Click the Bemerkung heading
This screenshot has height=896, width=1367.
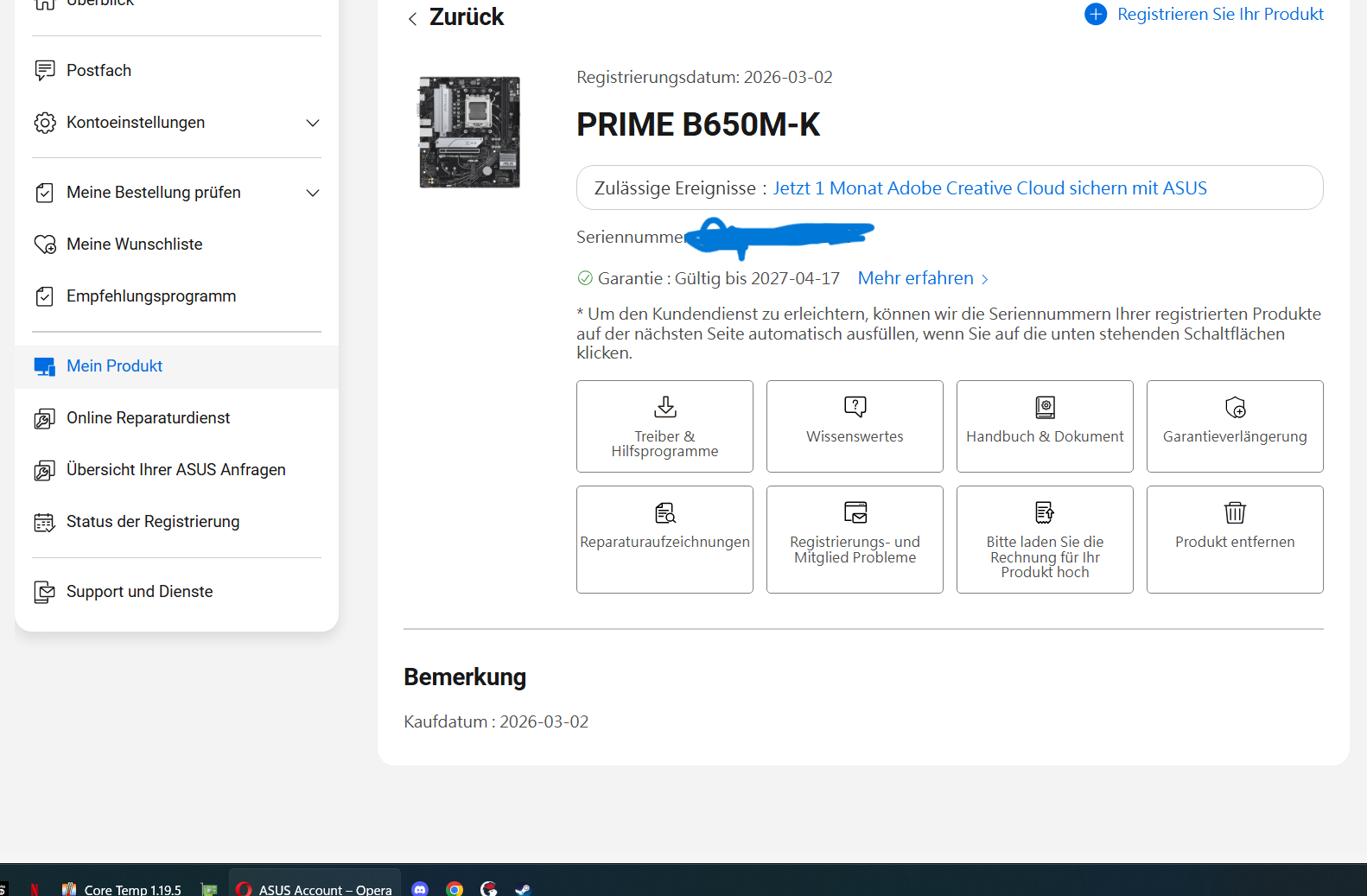465,677
